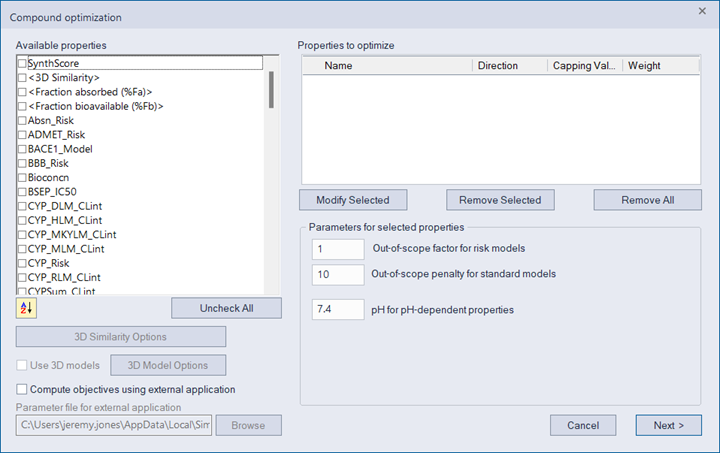Proceed with the Next > button
Image resolution: width=720 pixels, height=453 pixels.
669,425
